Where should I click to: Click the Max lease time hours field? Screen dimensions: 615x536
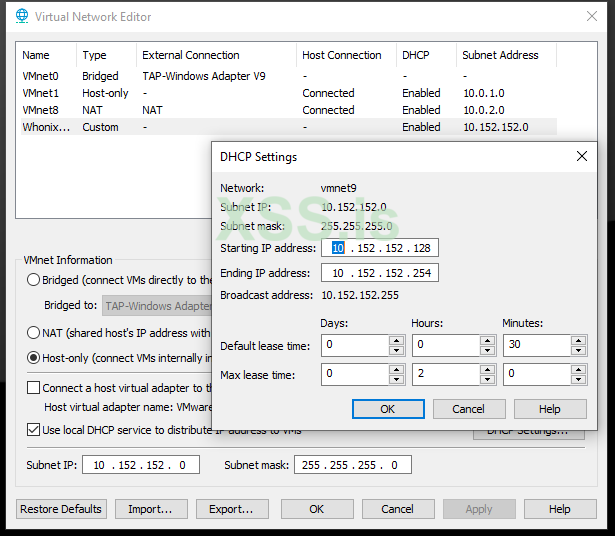pos(446,374)
